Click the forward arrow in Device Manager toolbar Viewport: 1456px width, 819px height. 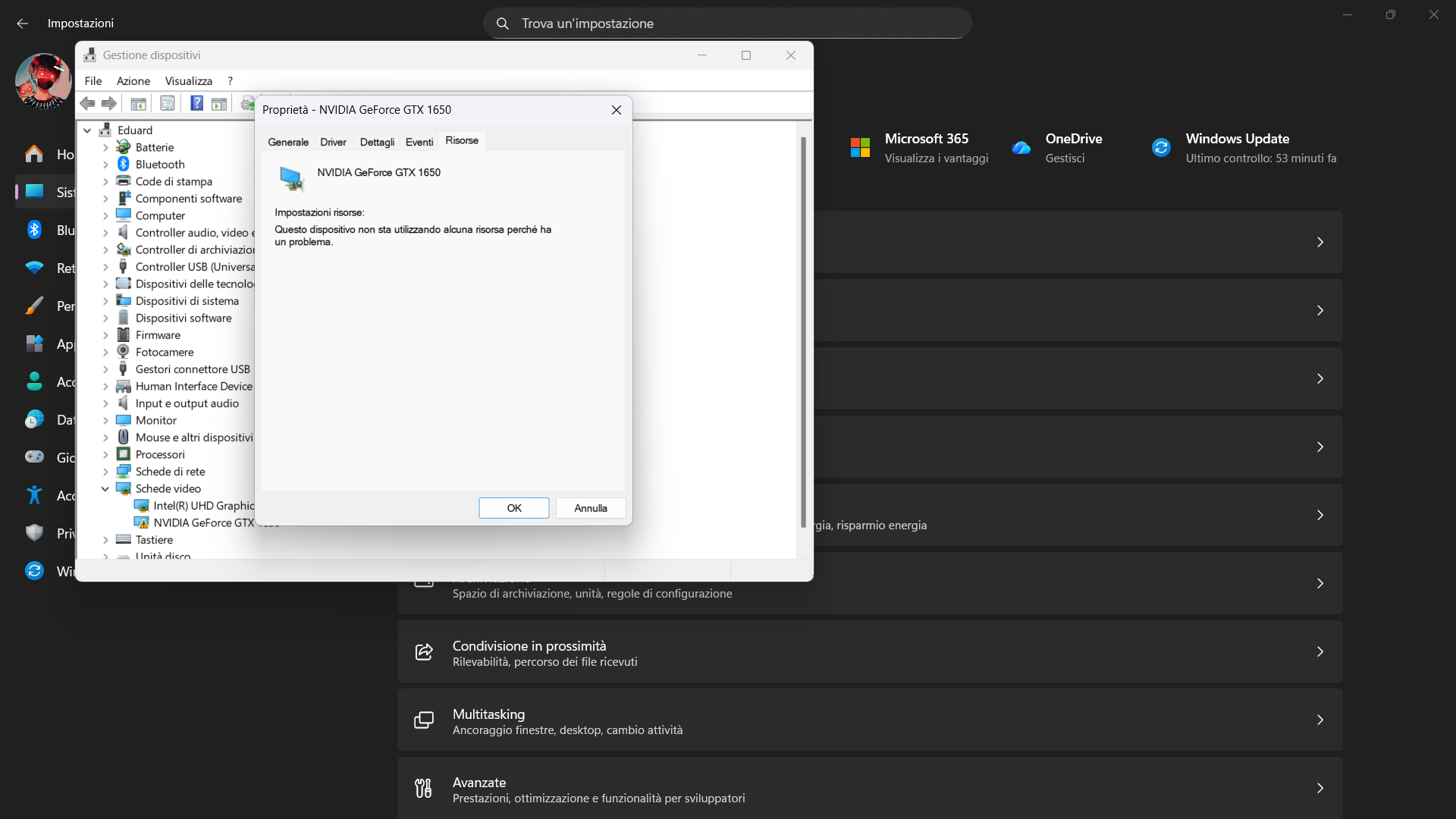109,103
